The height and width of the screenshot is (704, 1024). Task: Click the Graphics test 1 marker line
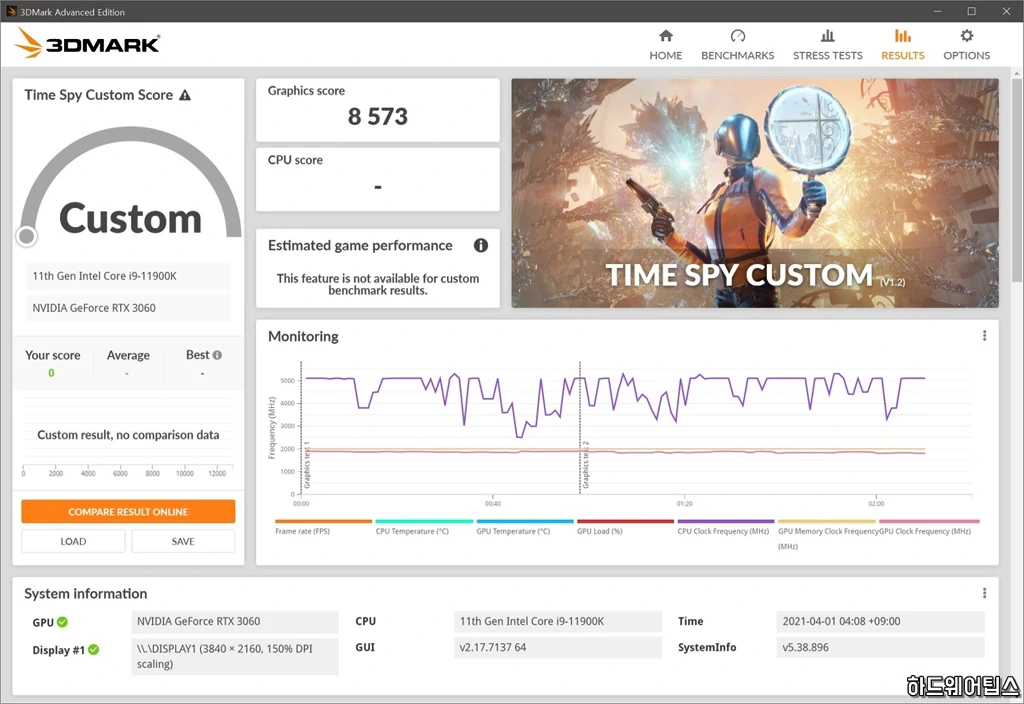(x=301, y=428)
